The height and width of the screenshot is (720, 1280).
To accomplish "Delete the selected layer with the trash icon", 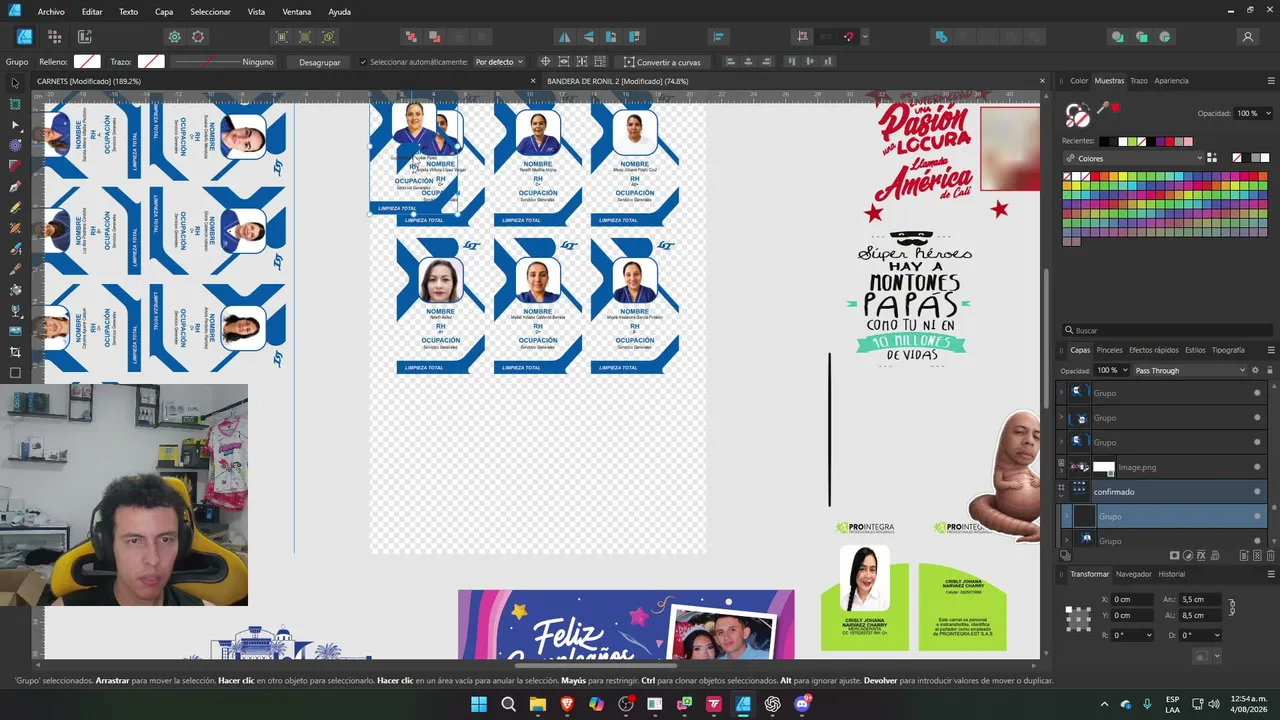I will click(1271, 555).
